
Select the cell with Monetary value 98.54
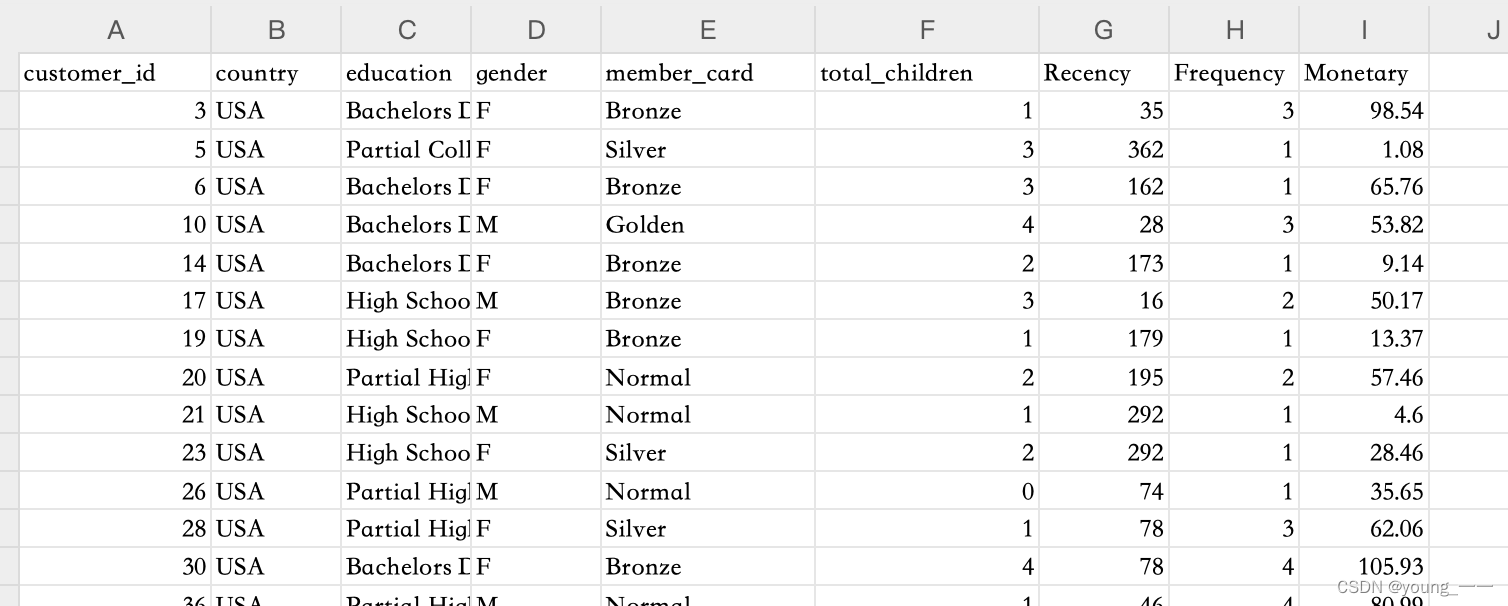[1364, 111]
